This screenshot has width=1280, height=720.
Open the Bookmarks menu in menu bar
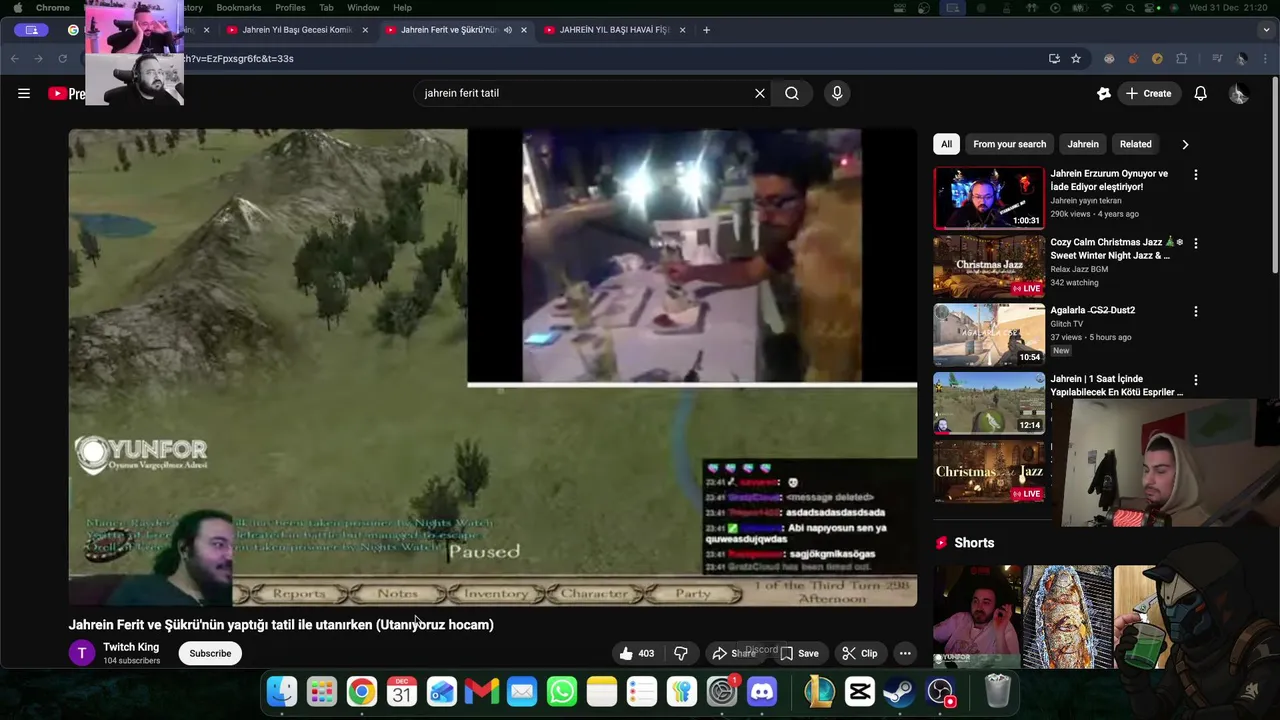[x=238, y=8]
